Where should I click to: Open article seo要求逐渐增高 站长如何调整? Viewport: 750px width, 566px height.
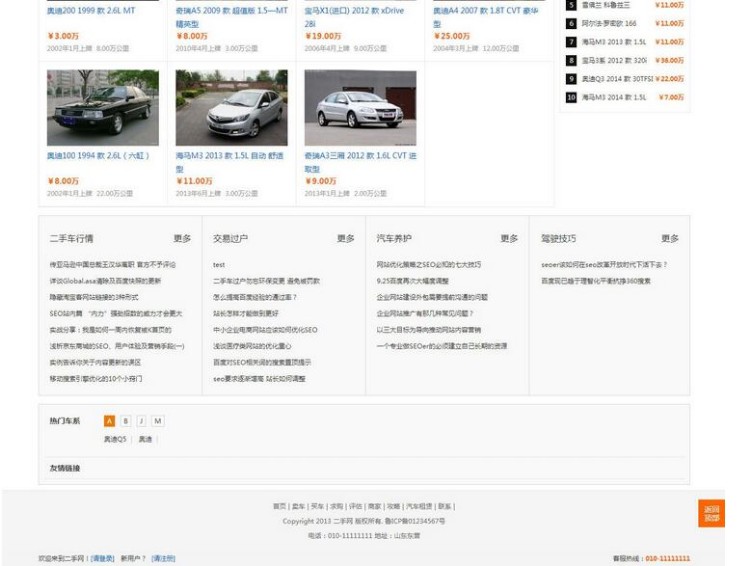click(259, 378)
